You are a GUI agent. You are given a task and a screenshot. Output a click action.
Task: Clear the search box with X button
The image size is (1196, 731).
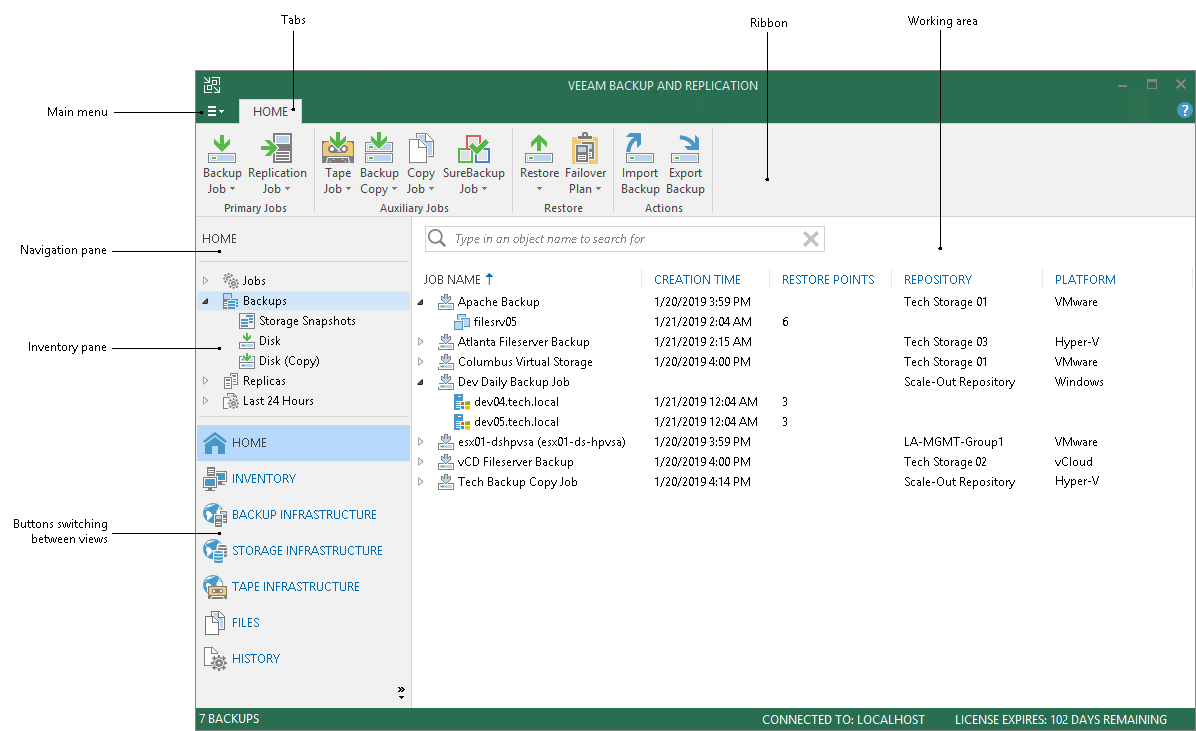pyautogui.click(x=811, y=239)
